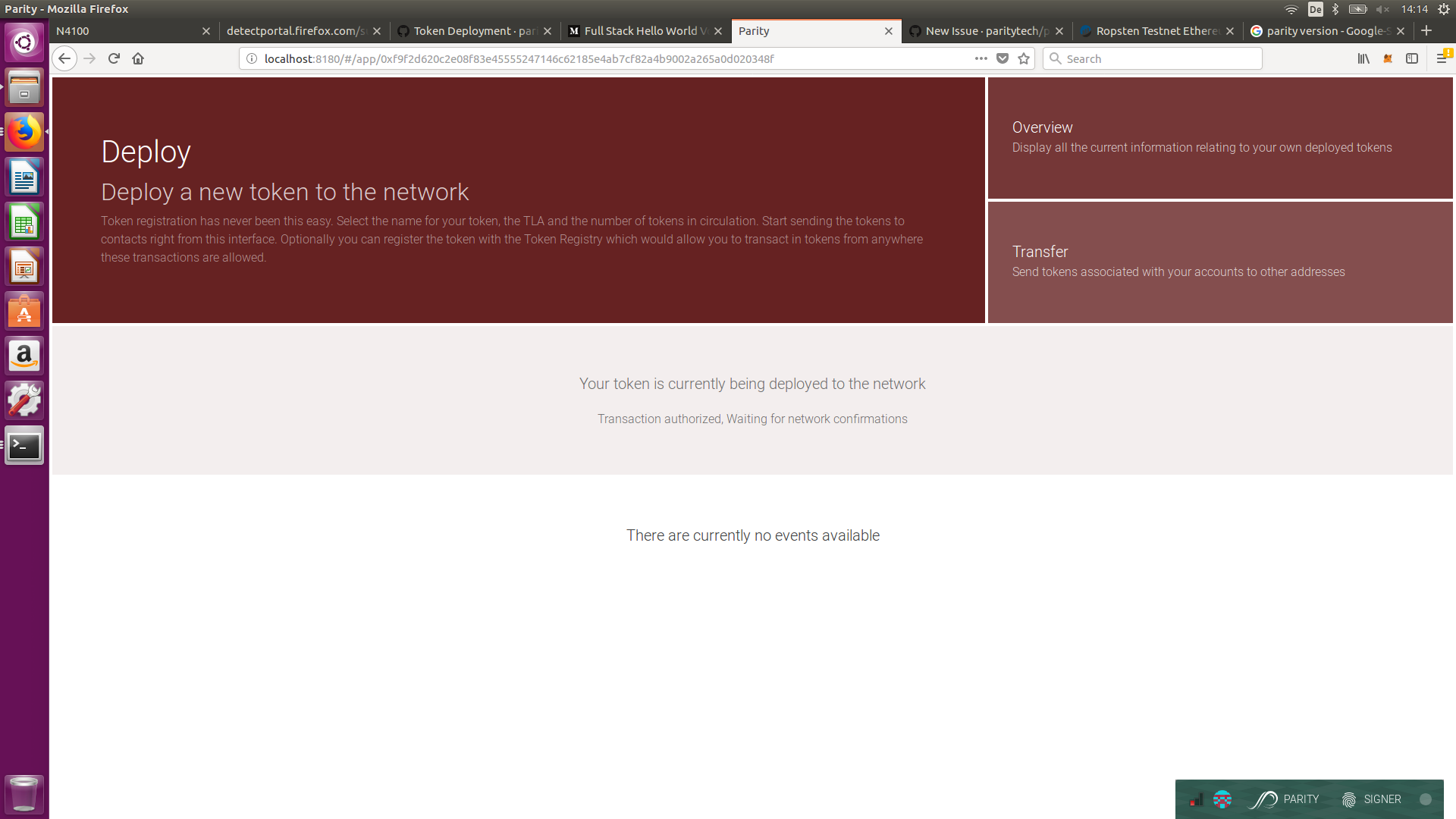Open Firefox library icon
The image size is (1456, 819).
pos(1363,58)
